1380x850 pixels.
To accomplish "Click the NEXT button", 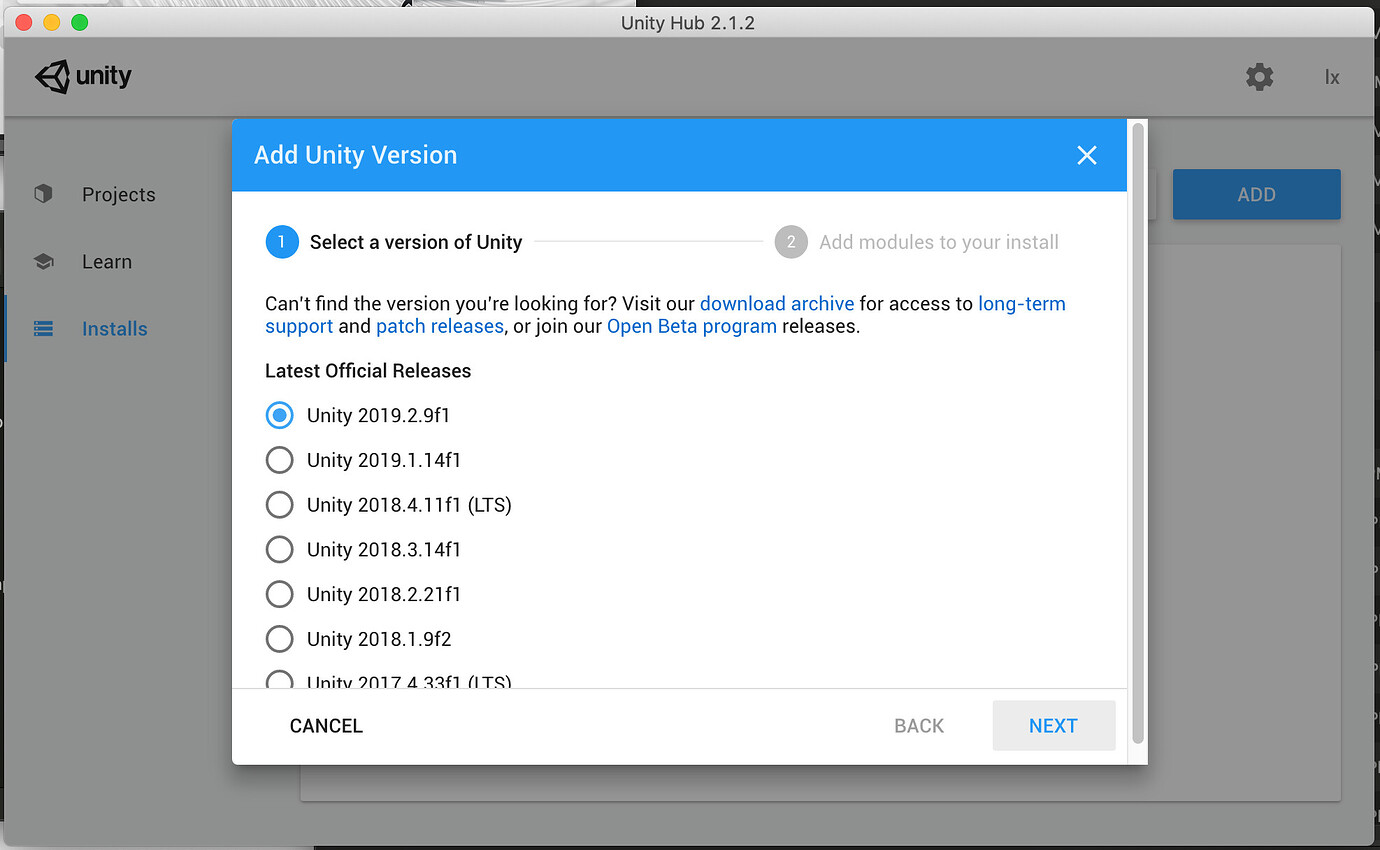I will click(1054, 725).
